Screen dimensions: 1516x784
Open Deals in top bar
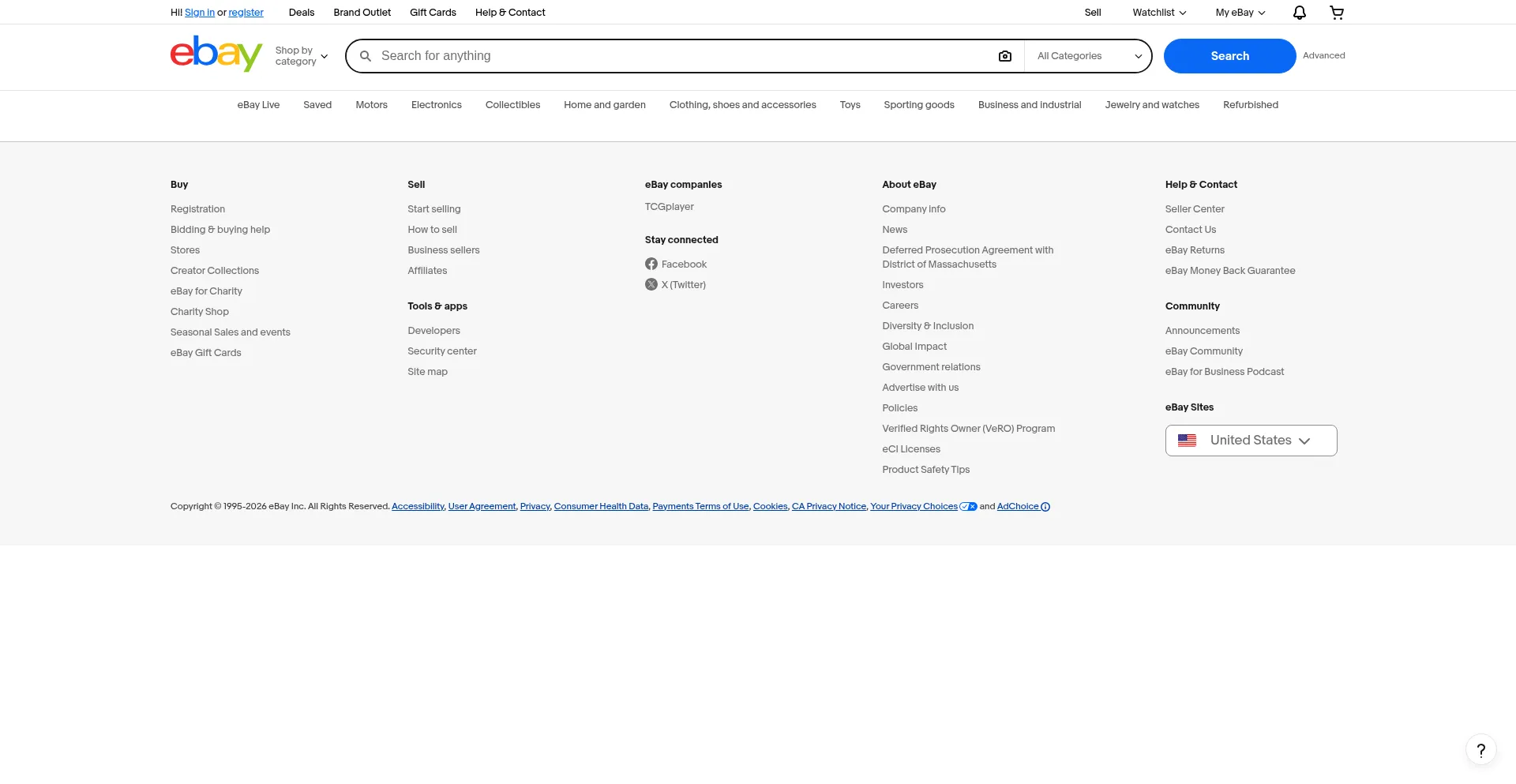302,13
